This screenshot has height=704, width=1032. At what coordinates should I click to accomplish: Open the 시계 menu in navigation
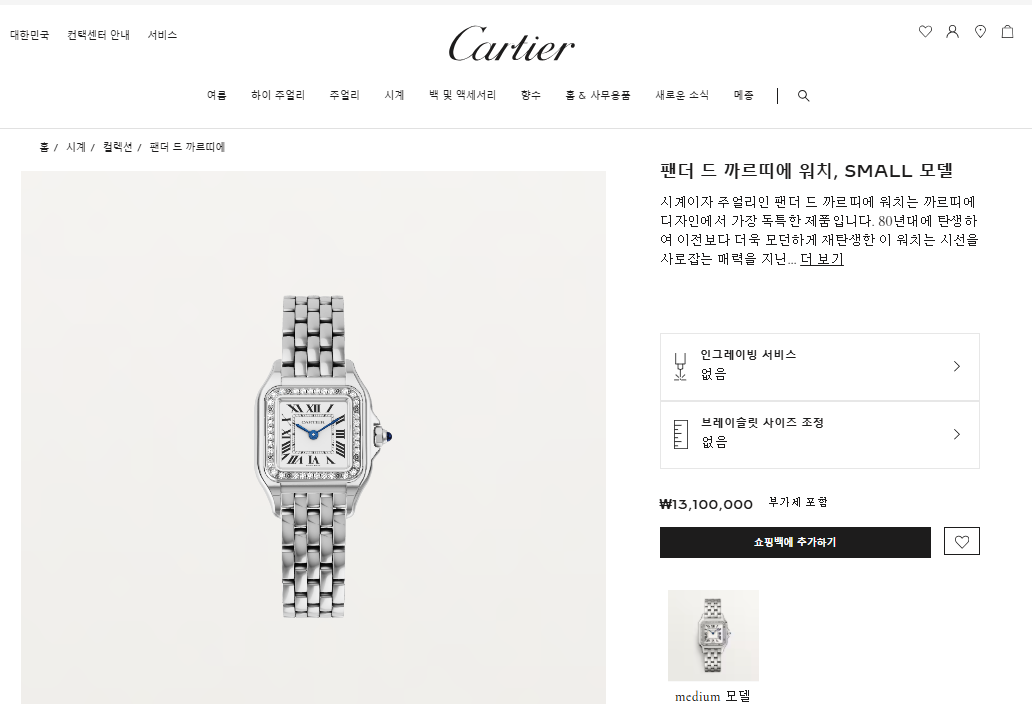[x=394, y=95]
